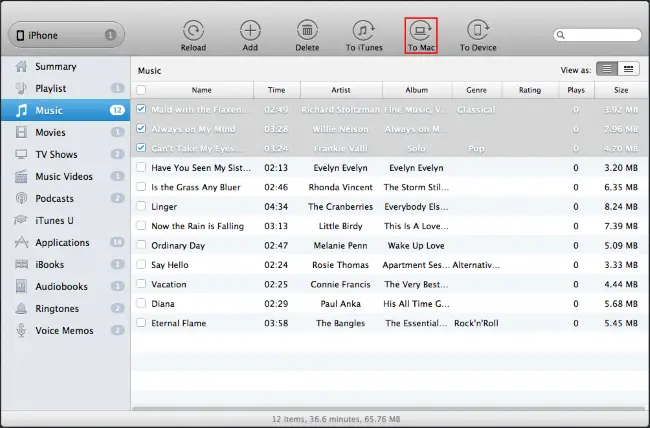650x428 pixels.
Task: Click artist Connie Francis cell
Action: (x=340, y=284)
